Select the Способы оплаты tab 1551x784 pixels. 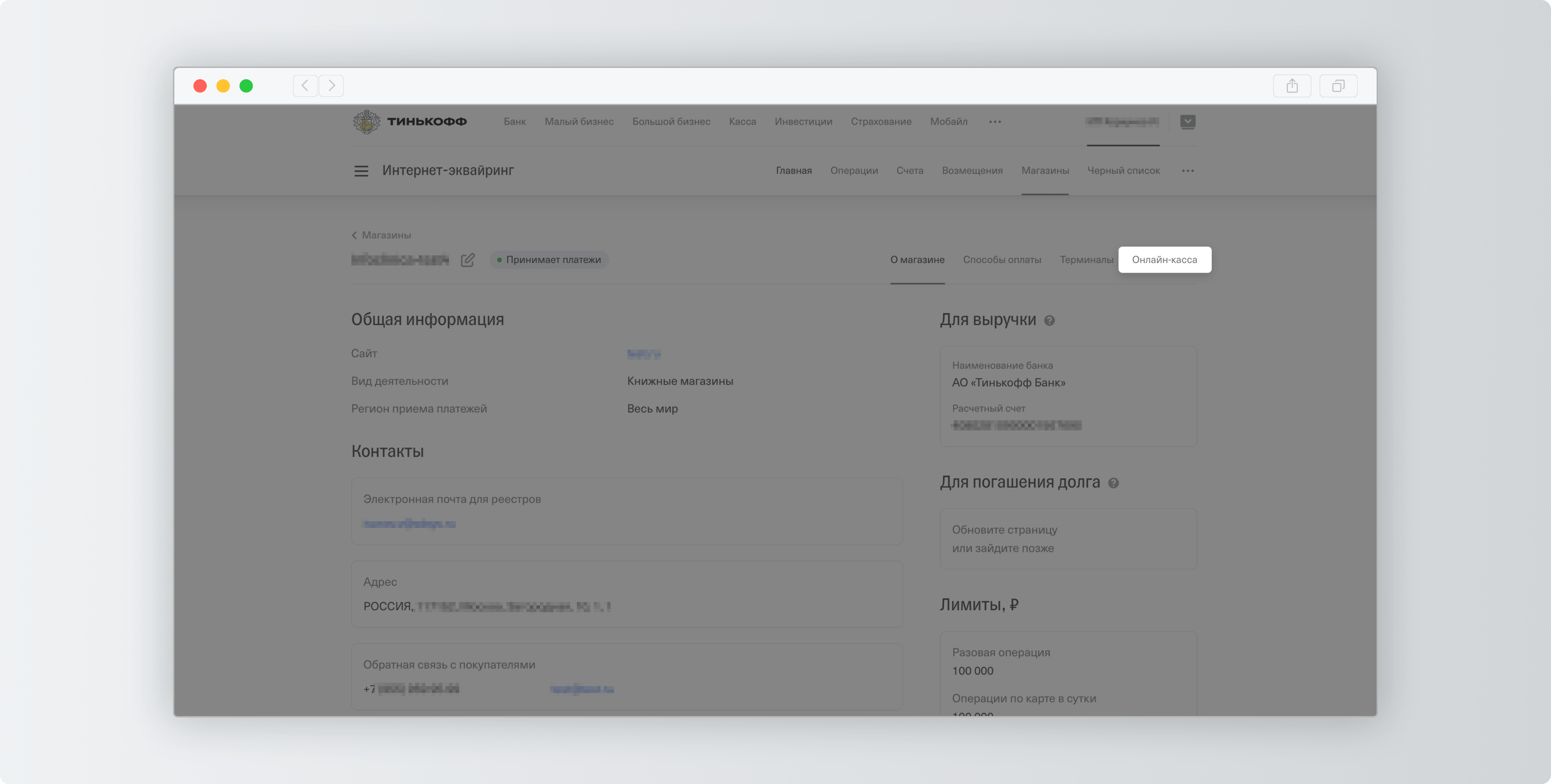coord(1002,259)
